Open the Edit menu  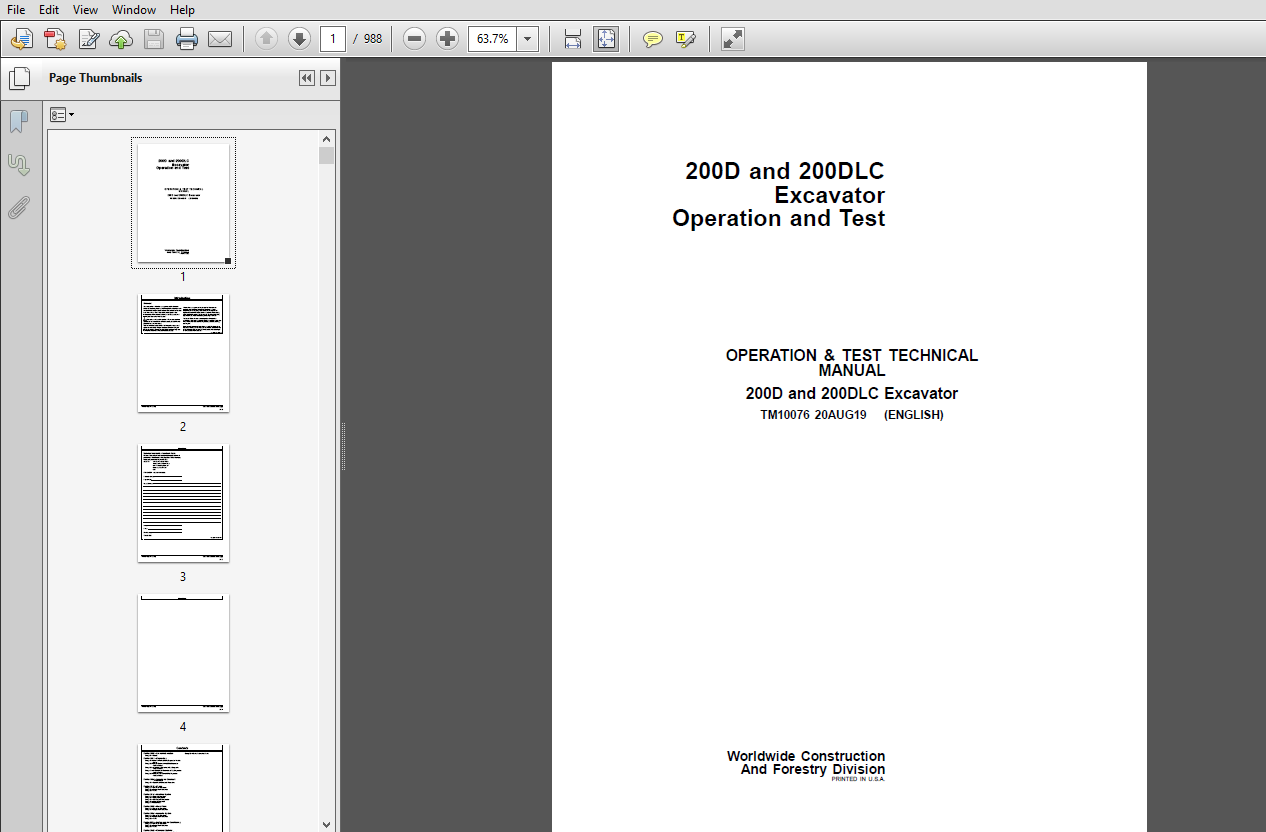click(x=49, y=10)
